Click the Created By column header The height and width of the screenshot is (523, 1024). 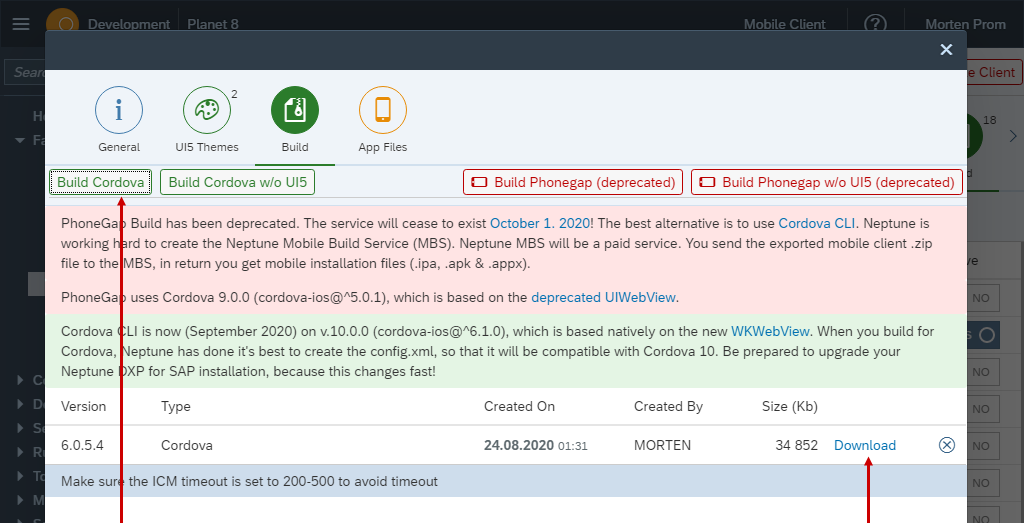pyautogui.click(x=668, y=406)
